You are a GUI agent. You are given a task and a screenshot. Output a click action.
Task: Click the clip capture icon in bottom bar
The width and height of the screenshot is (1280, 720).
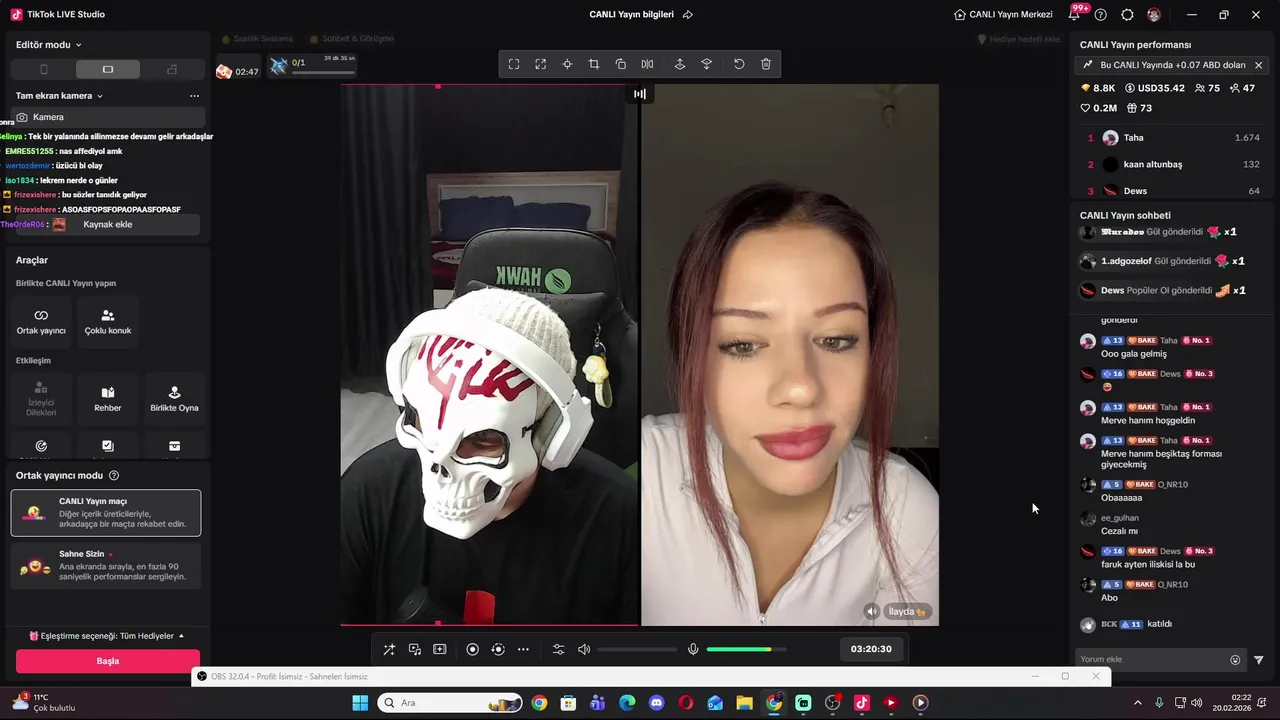[439, 649]
